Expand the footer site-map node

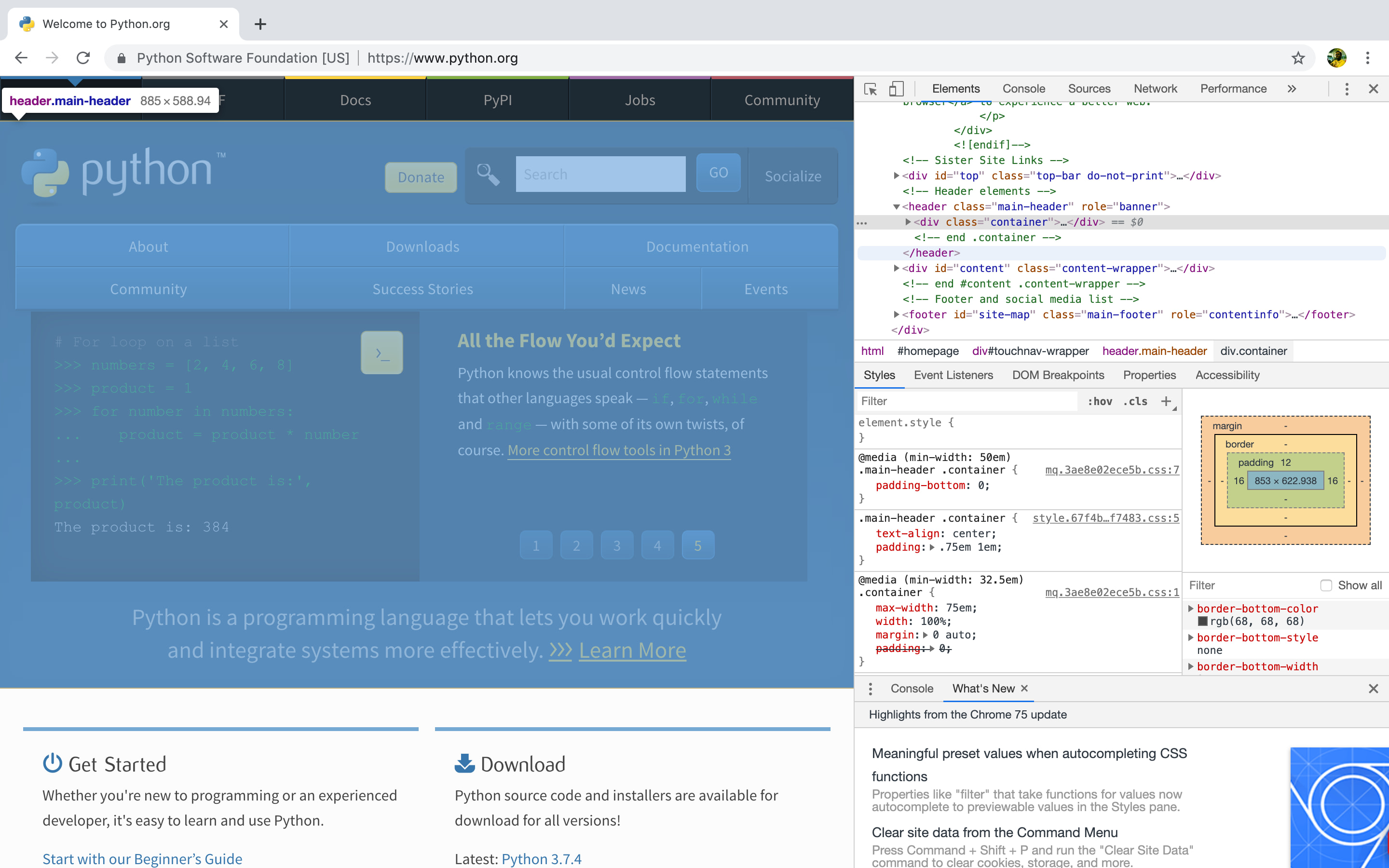[x=897, y=314]
